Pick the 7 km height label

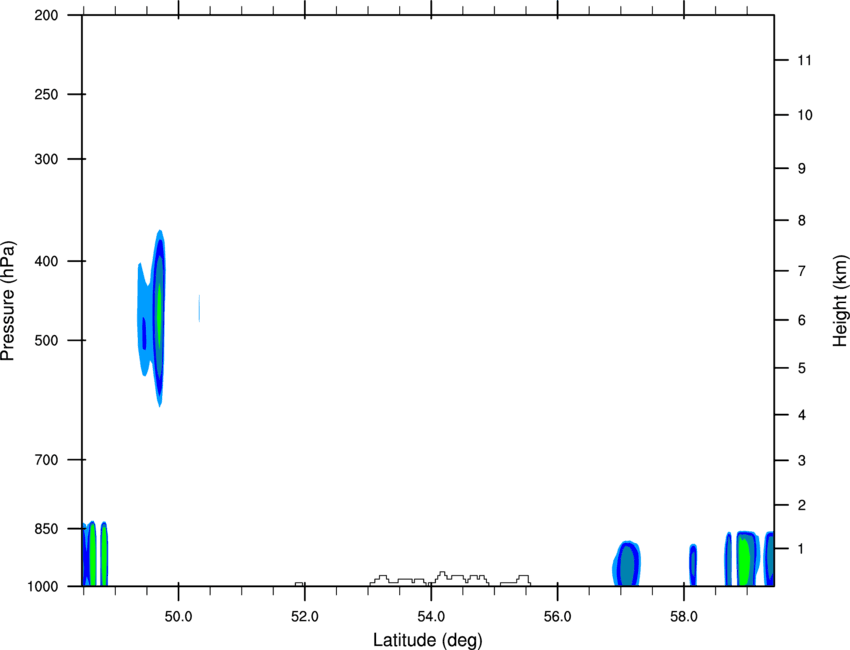pos(802,271)
